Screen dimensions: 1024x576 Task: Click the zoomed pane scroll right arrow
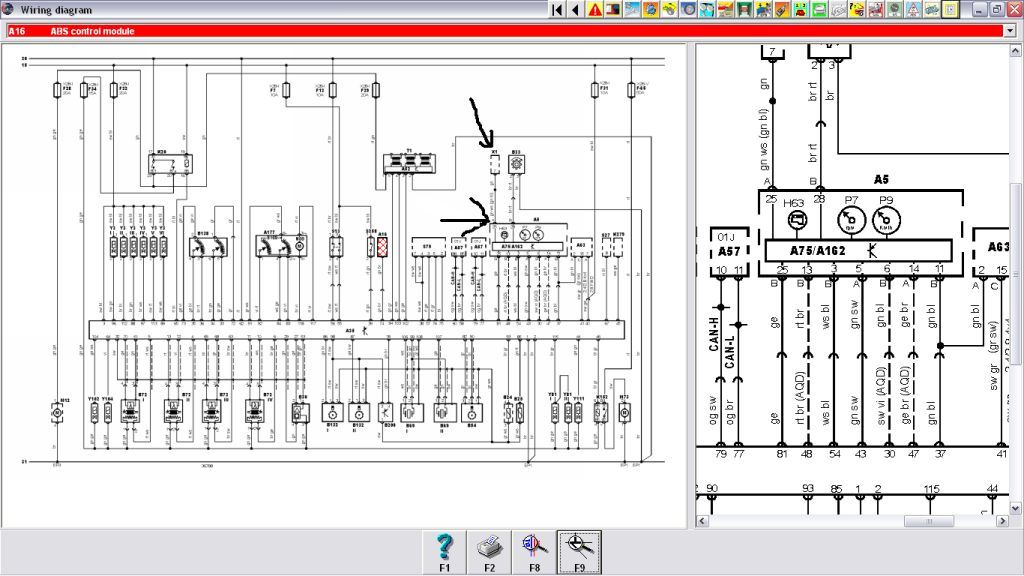click(x=1003, y=521)
